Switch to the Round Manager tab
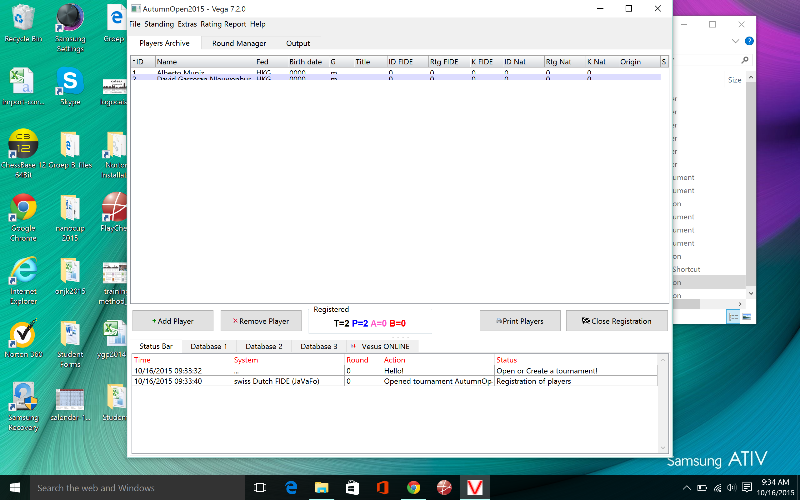This screenshot has height=500, width=800. click(239, 44)
